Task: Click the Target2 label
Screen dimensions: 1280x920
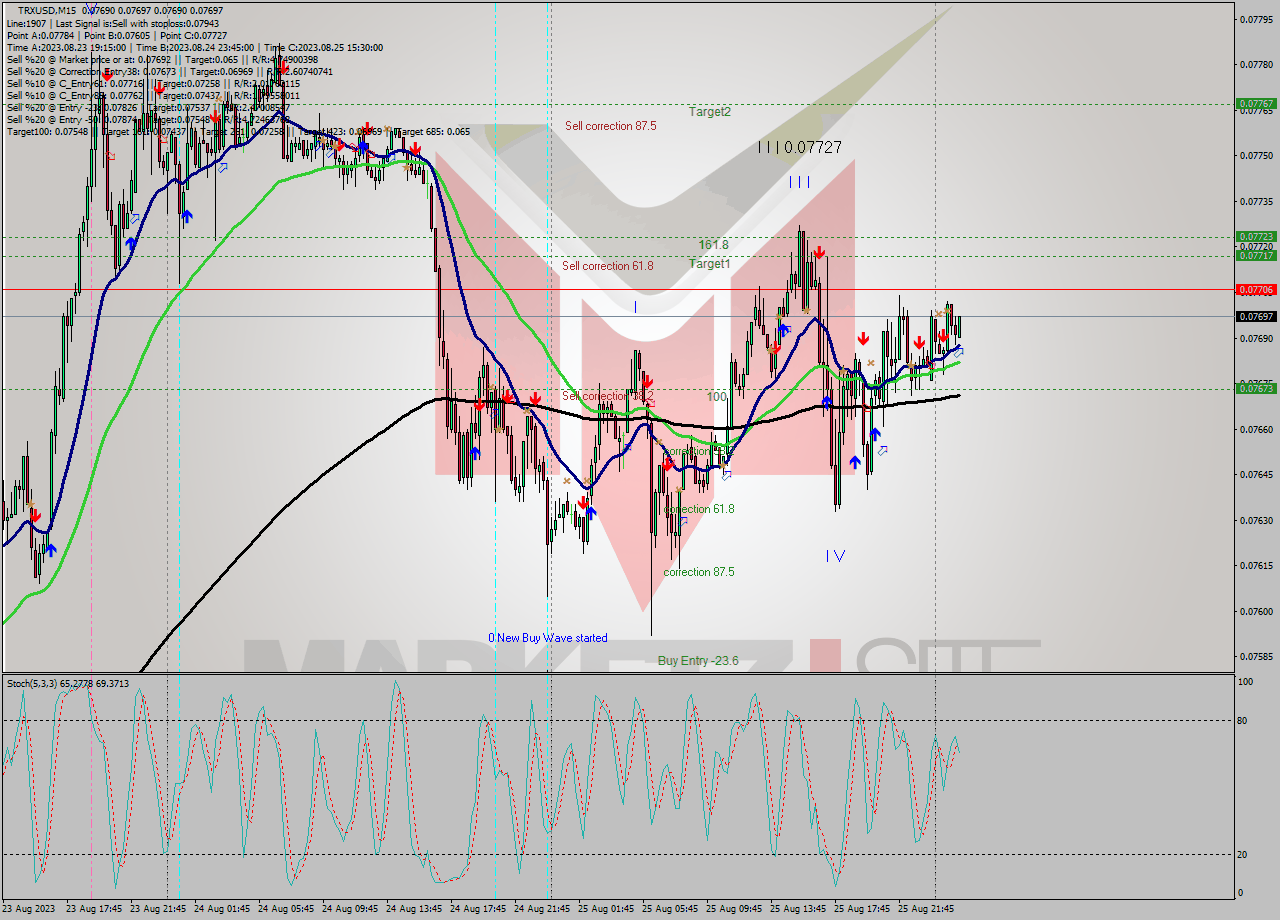Action: (x=709, y=112)
